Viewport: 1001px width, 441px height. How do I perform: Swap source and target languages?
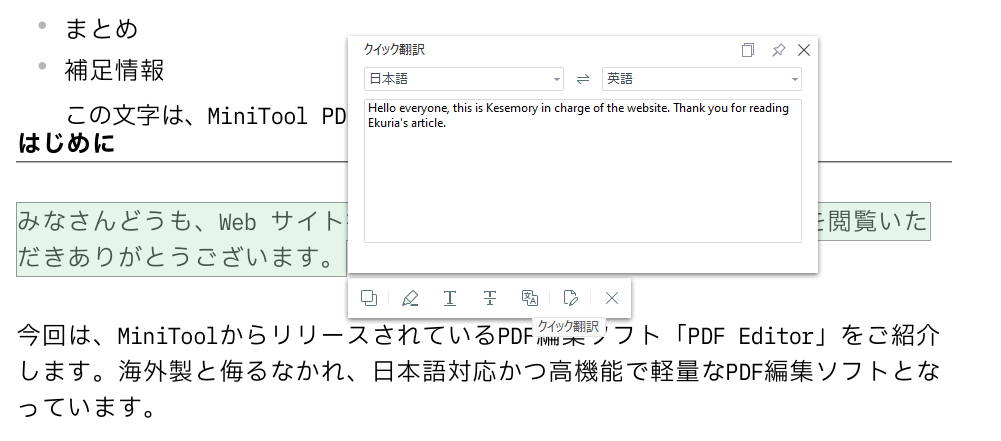(583, 79)
